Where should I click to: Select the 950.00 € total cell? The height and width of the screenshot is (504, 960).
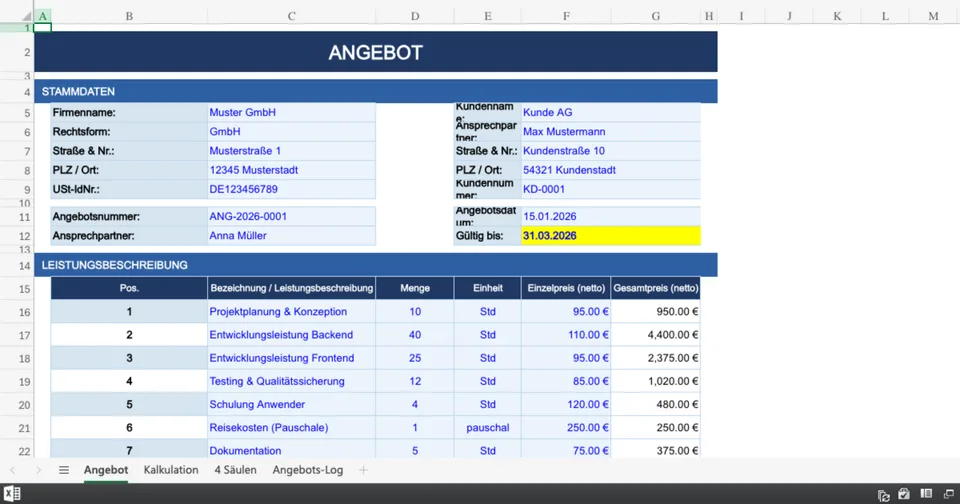tap(656, 312)
